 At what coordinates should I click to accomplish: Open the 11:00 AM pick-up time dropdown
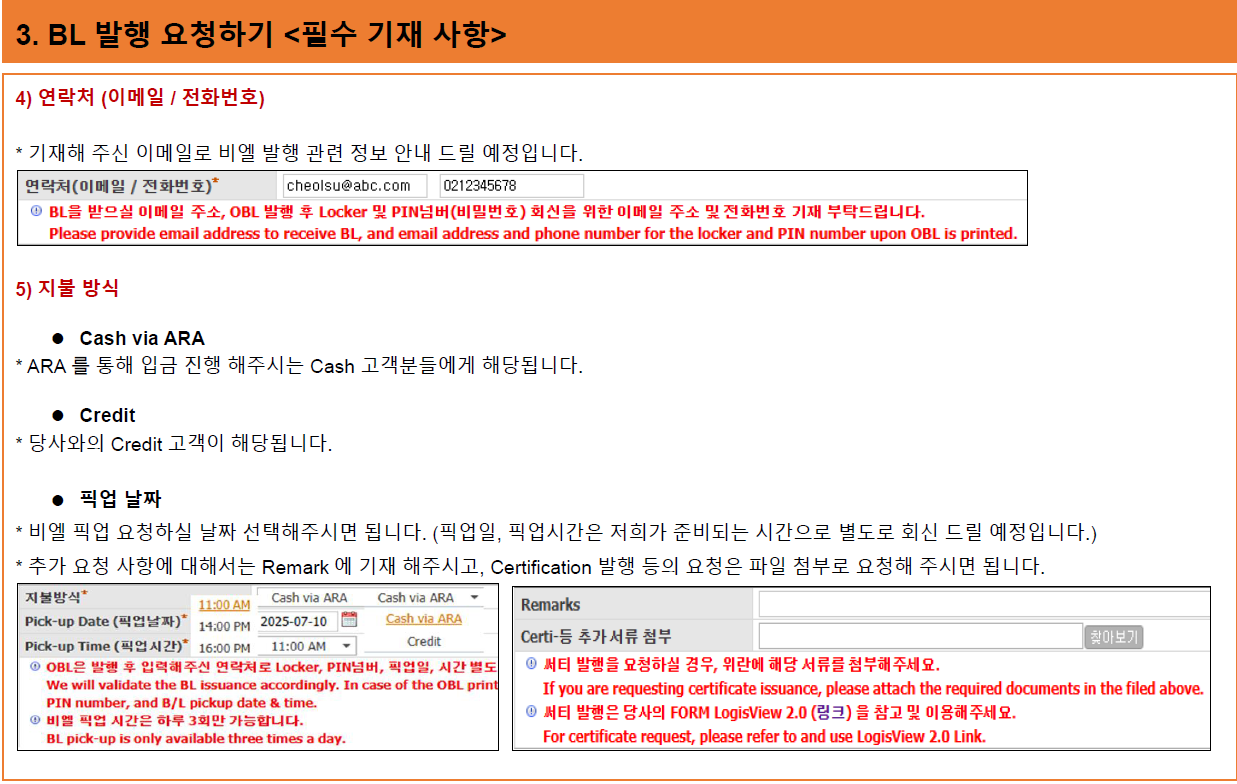click(x=312, y=647)
